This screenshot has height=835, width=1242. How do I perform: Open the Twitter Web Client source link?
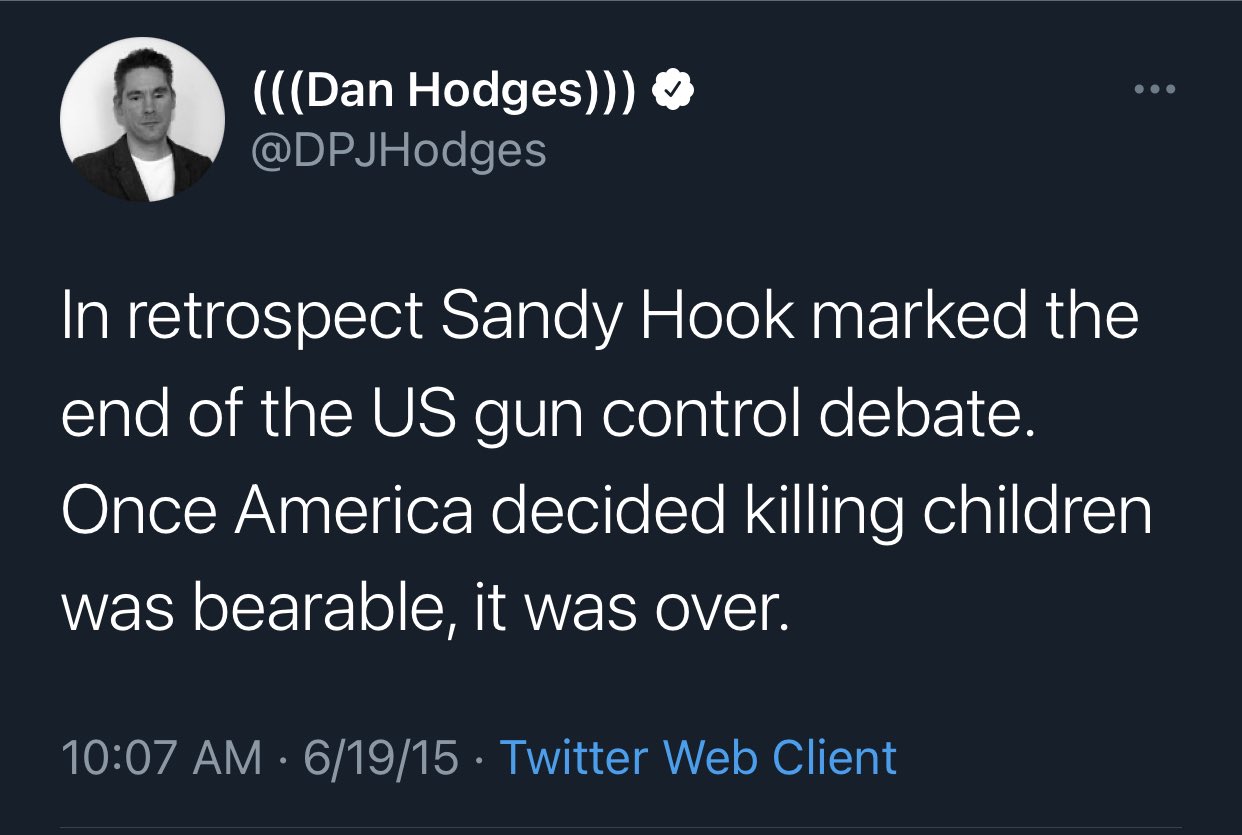pos(697,757)
